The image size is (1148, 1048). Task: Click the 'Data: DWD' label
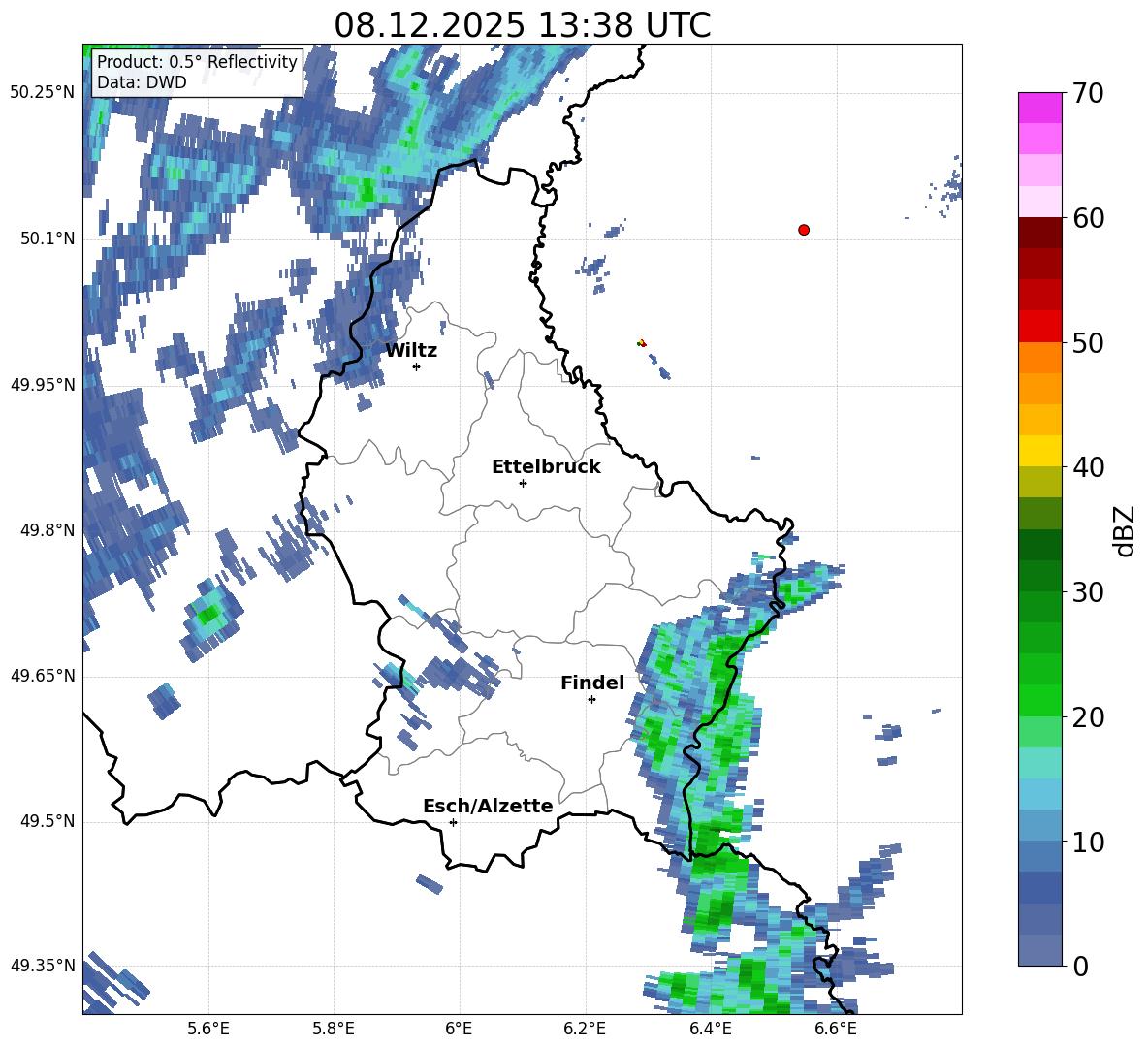[142, 82]
